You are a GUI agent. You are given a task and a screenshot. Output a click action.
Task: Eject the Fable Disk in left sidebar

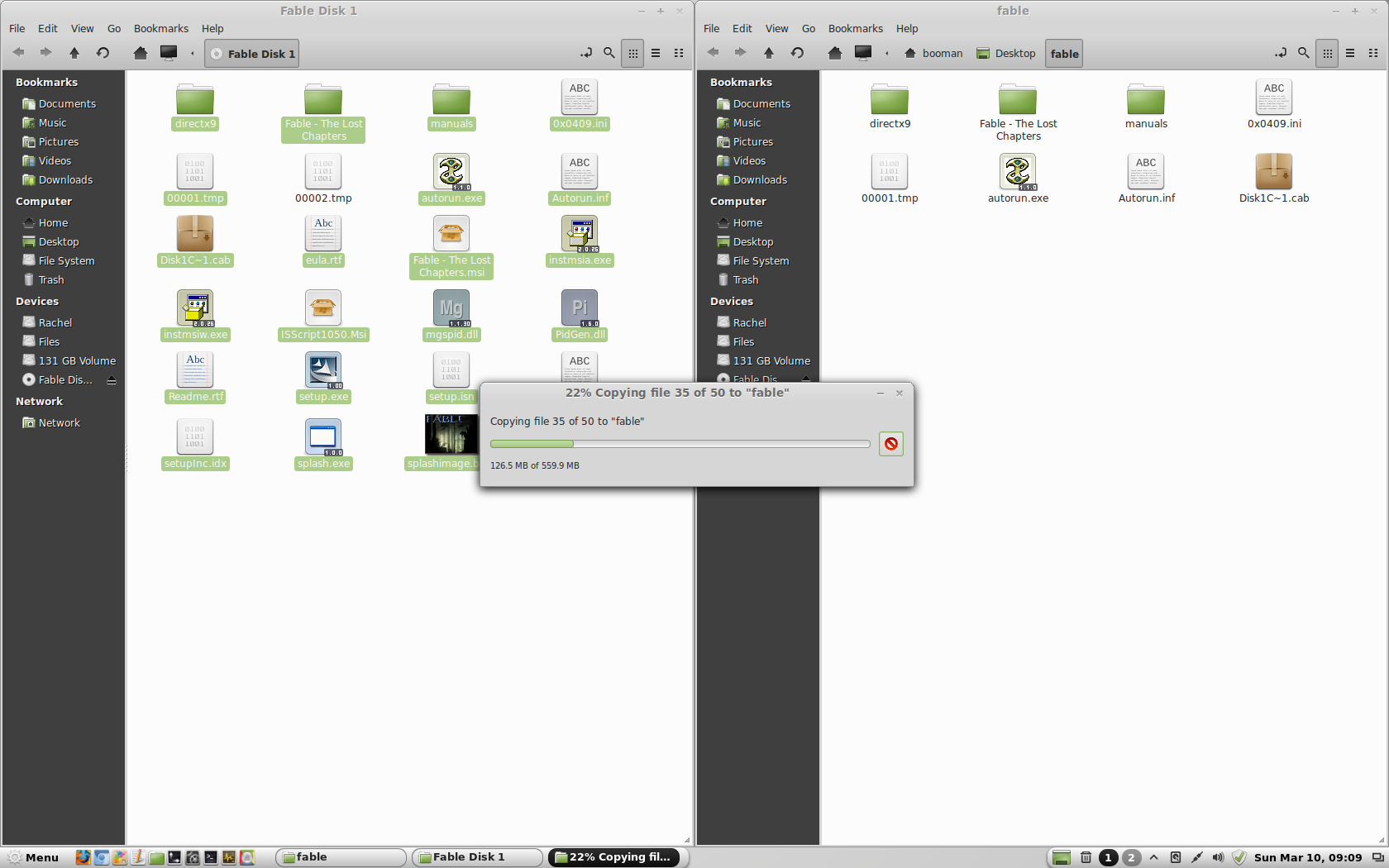(x=112, y=380)
